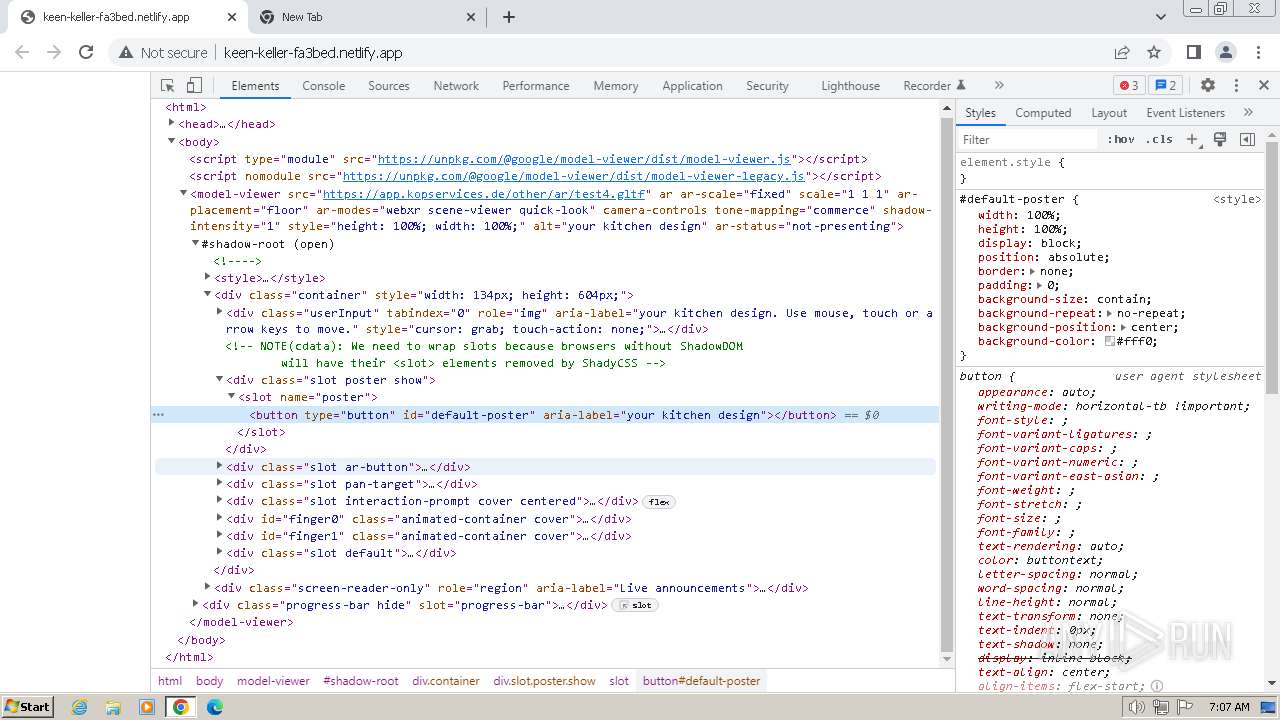Image resolution: width=1280 pixels, height=720 pixels.
Task: Open the Chrome profile avatar
Action: click(x=1226, y=52)
